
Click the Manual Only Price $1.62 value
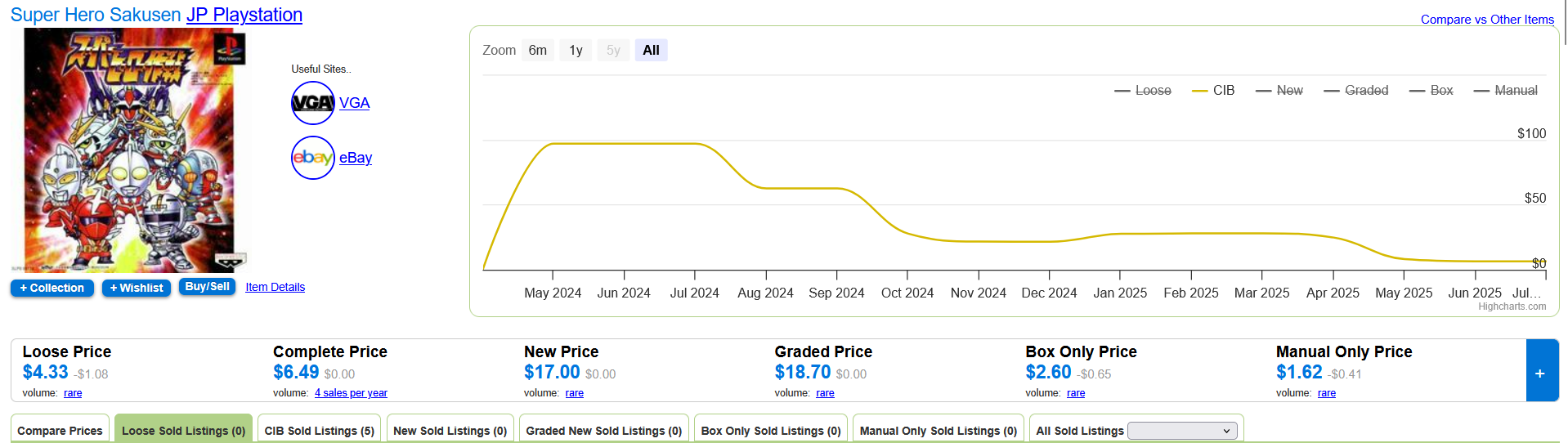pyautogui.click(x=1299, y=372)
